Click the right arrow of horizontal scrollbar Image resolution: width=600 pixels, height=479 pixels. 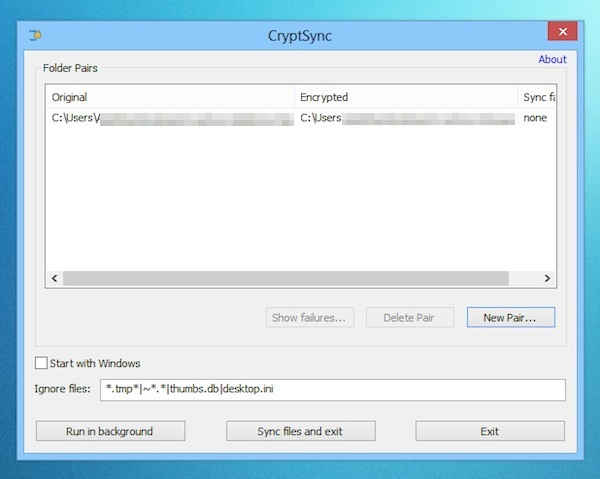(547, 278)
